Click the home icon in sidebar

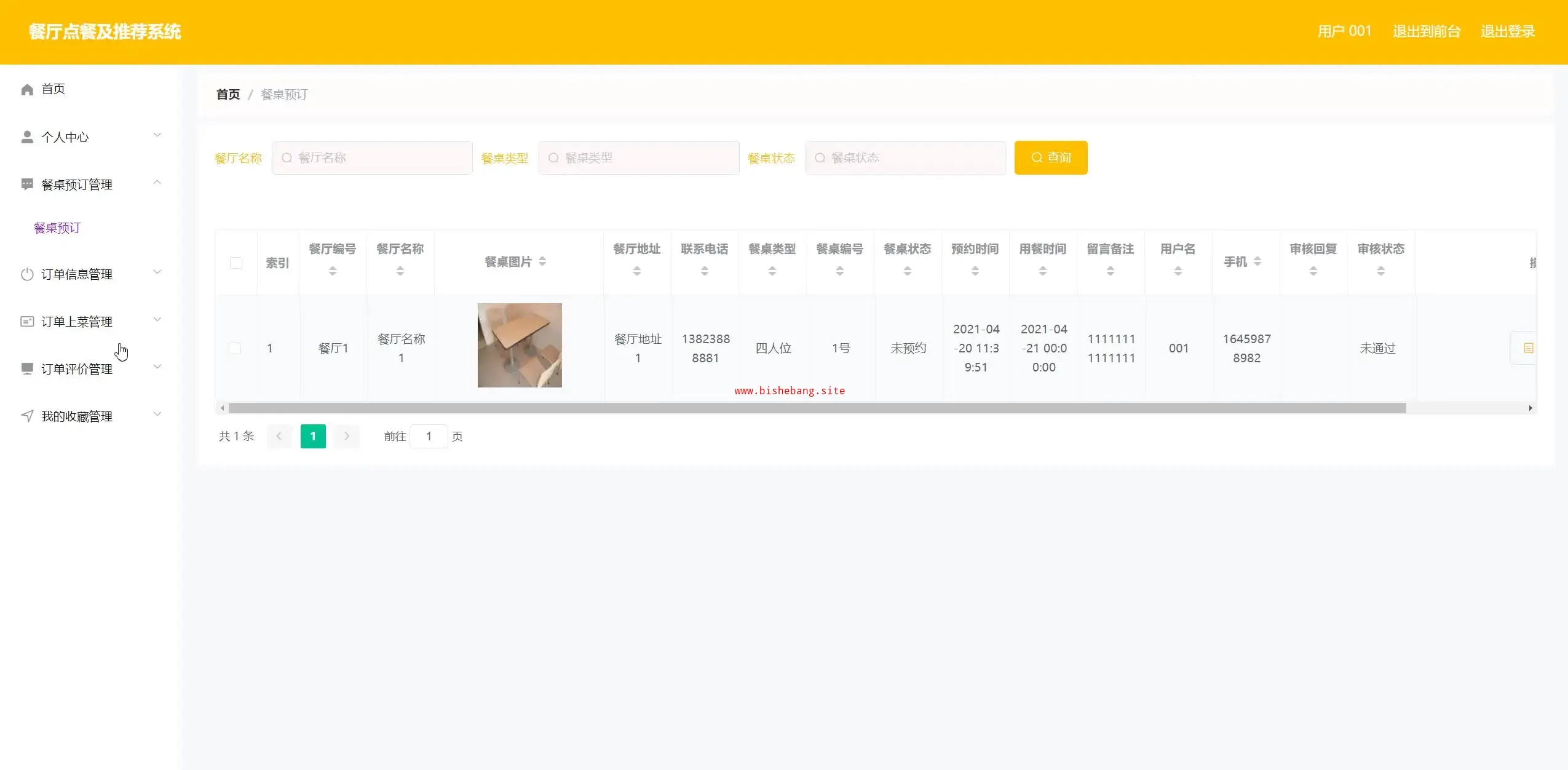click(x=27, y=90)
